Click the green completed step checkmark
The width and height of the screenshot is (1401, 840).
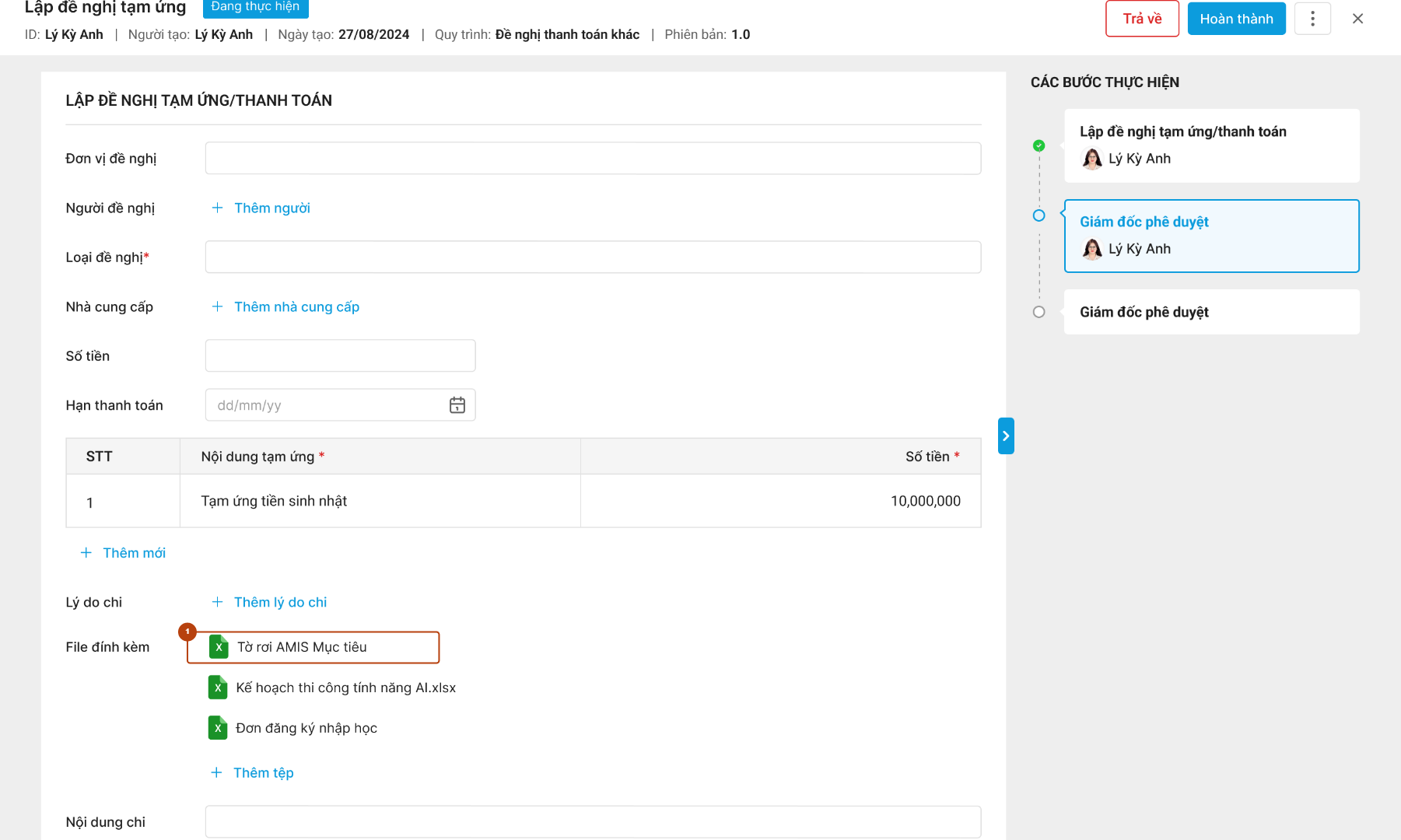click(1038, 145)
